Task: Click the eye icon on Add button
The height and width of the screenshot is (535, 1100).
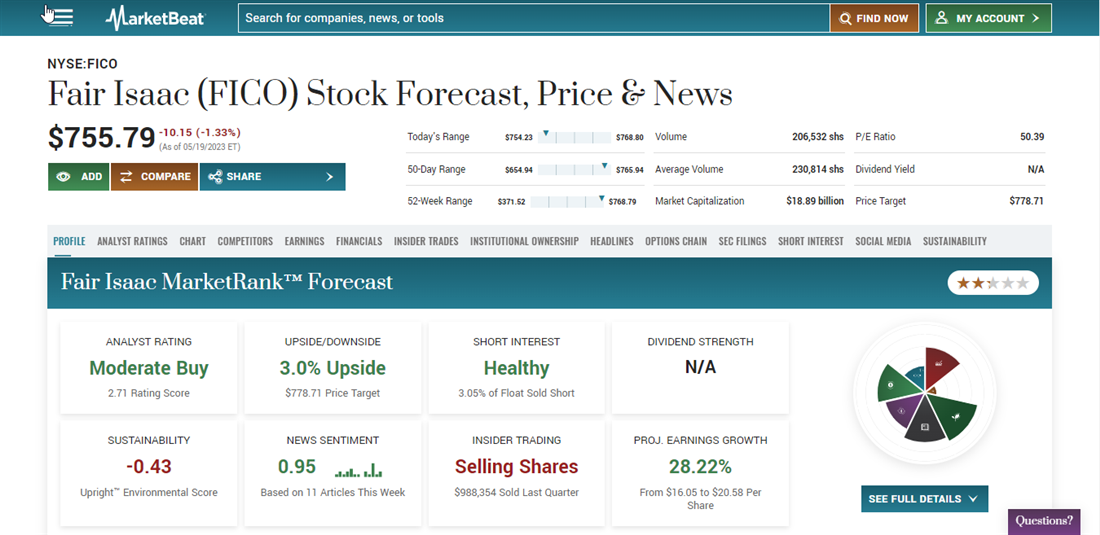Action: (63, 177)
